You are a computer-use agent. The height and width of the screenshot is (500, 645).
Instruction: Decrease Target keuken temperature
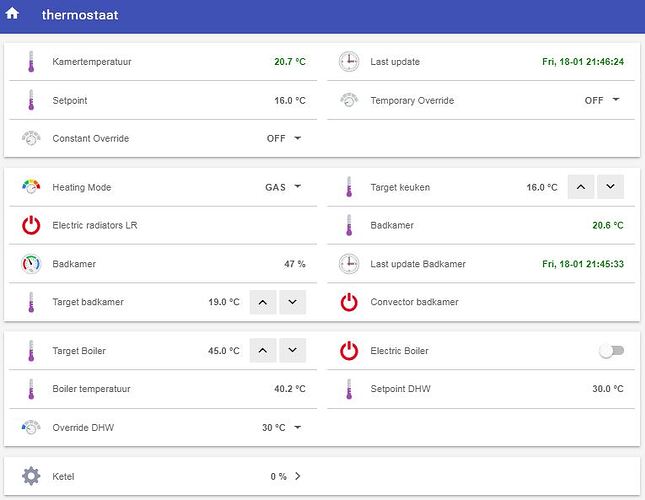pos(610,187)
